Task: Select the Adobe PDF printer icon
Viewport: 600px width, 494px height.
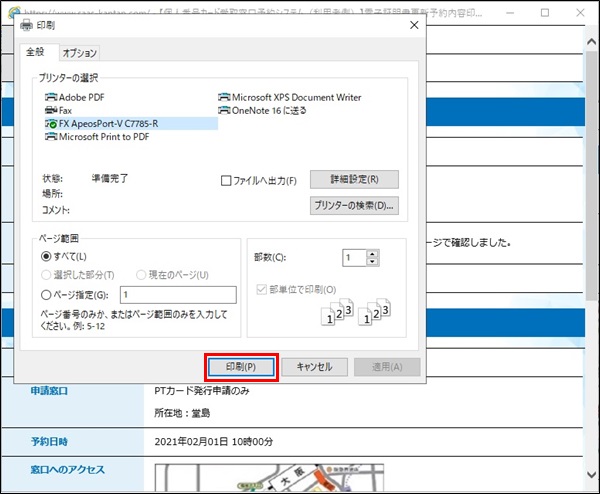Action: 51,97
